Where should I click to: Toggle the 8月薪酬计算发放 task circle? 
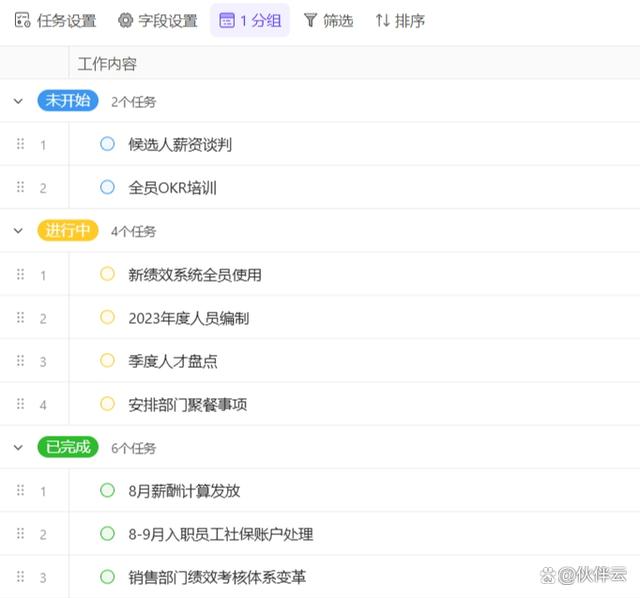107,490
